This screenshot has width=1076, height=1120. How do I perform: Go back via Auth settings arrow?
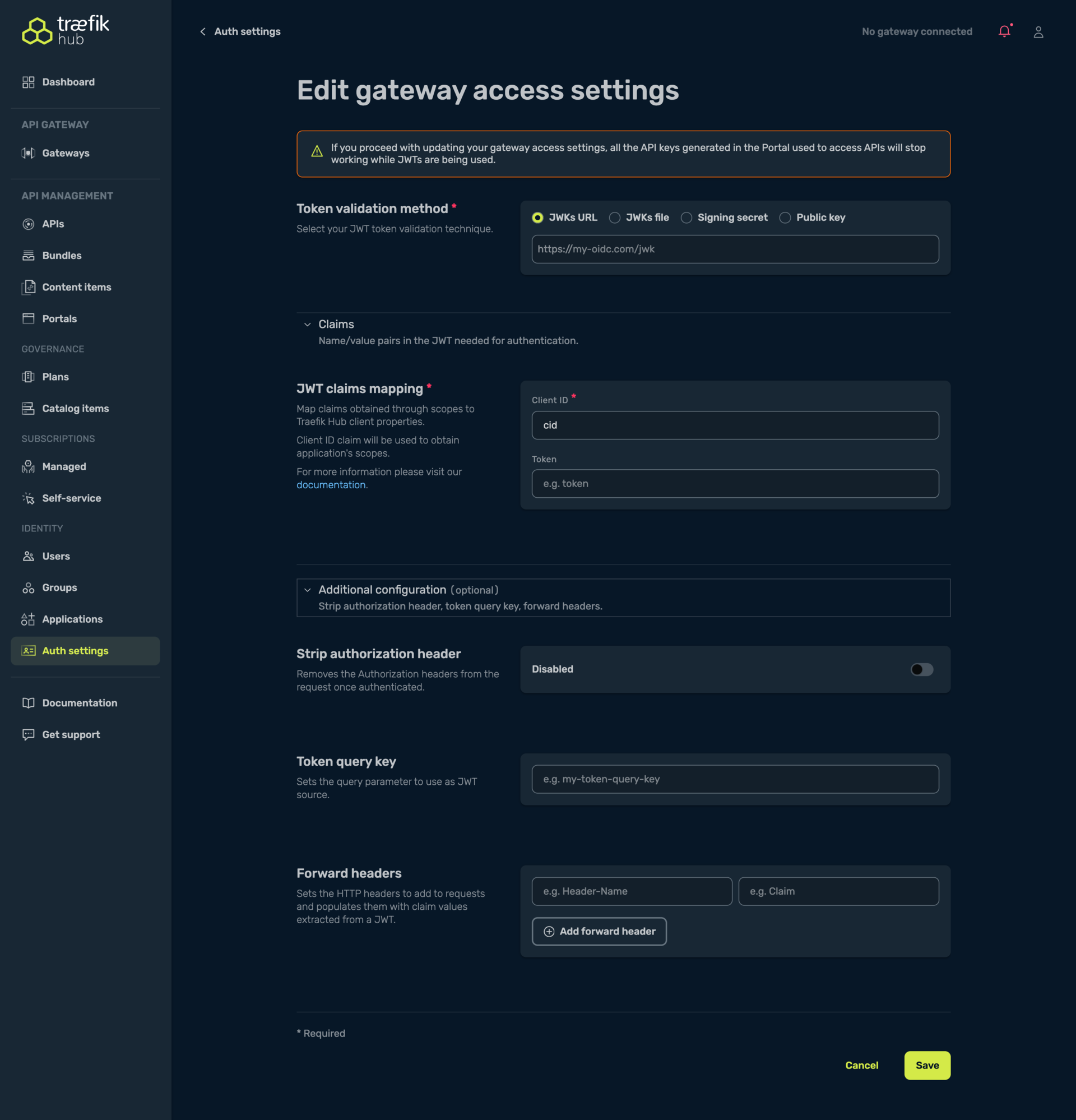coord(202,31)
